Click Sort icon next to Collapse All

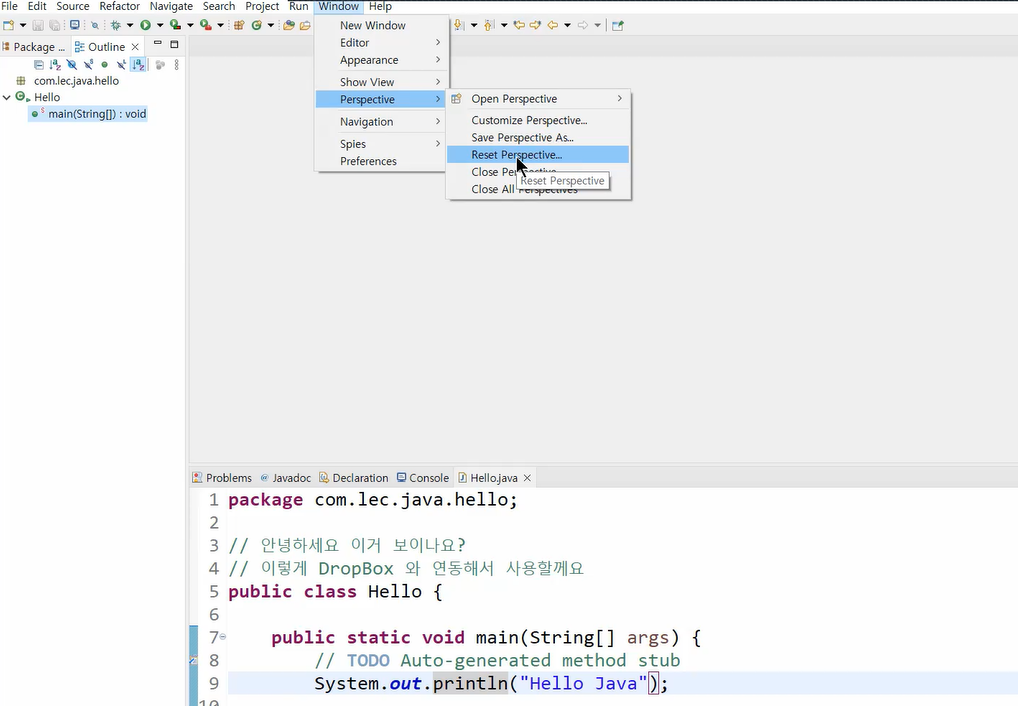[55, 65]
